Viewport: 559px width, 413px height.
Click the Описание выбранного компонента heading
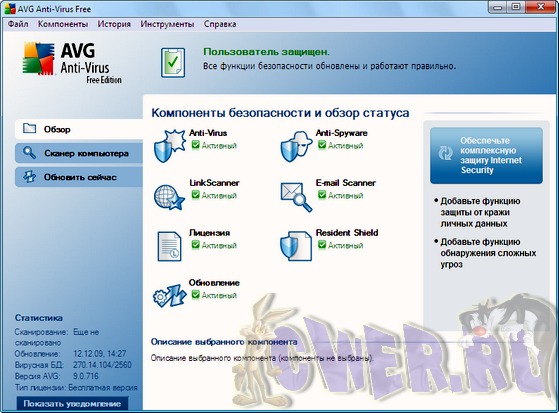coord(224,342)
